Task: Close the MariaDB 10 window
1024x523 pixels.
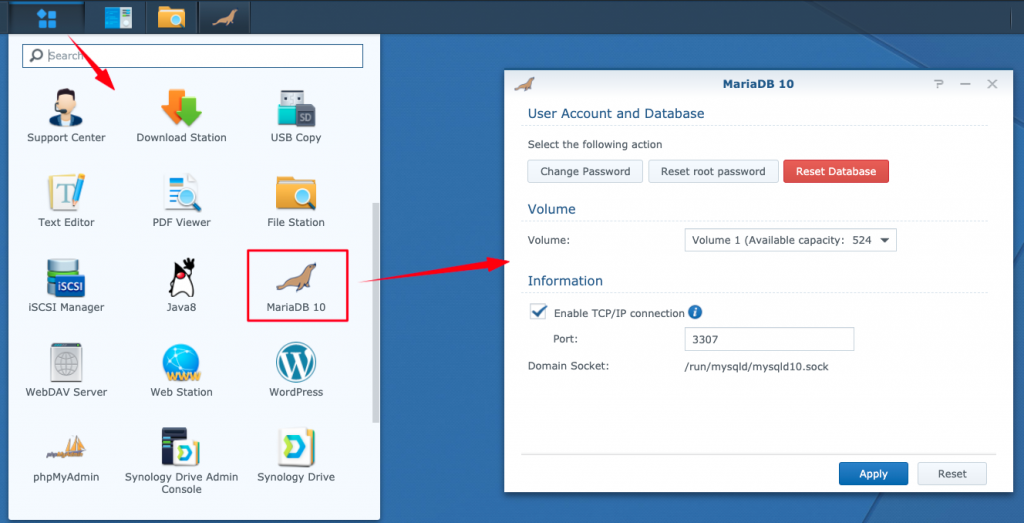Action: [992, 84]
